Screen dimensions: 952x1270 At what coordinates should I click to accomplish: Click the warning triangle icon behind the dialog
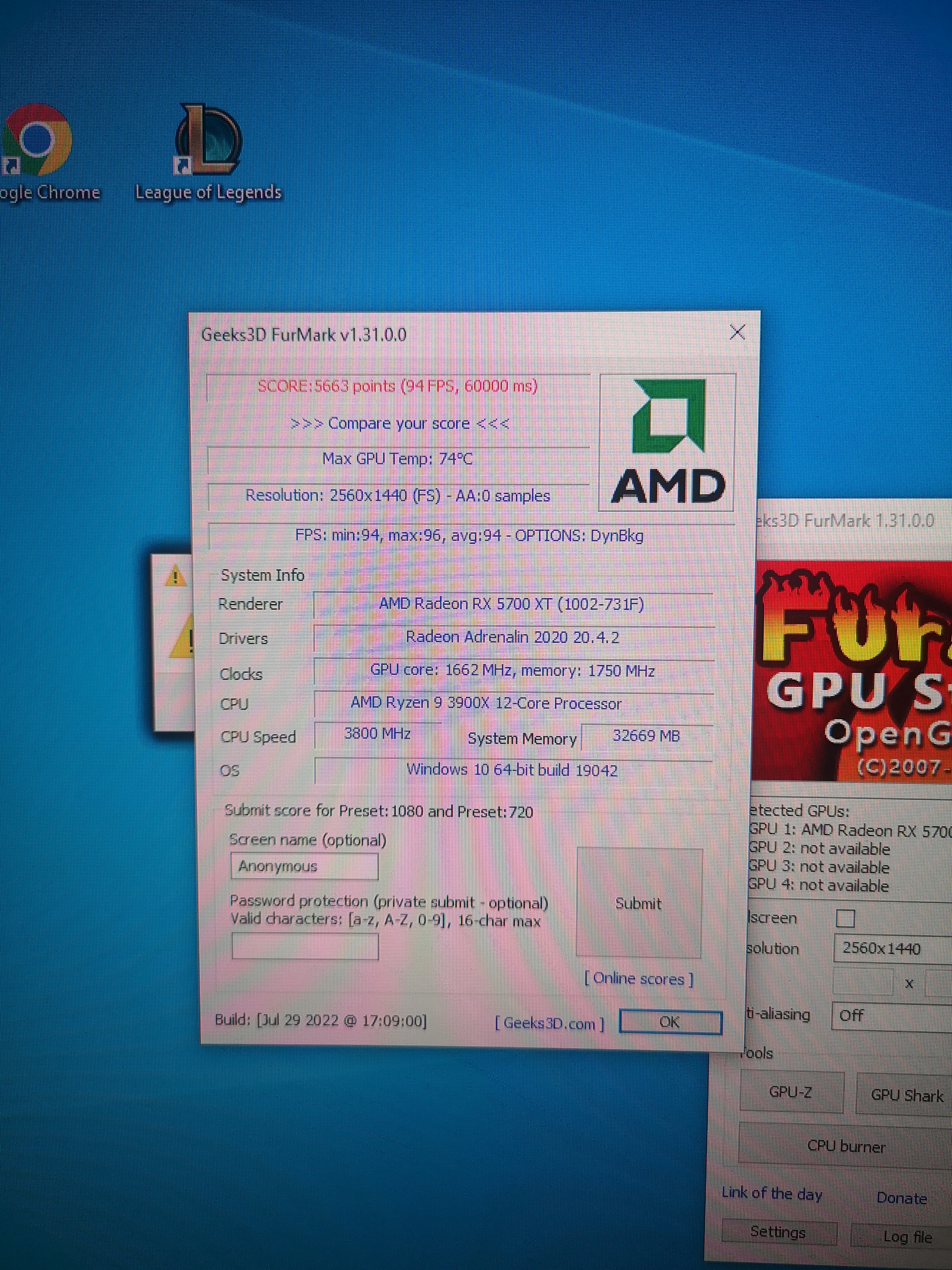click(175, 576)
